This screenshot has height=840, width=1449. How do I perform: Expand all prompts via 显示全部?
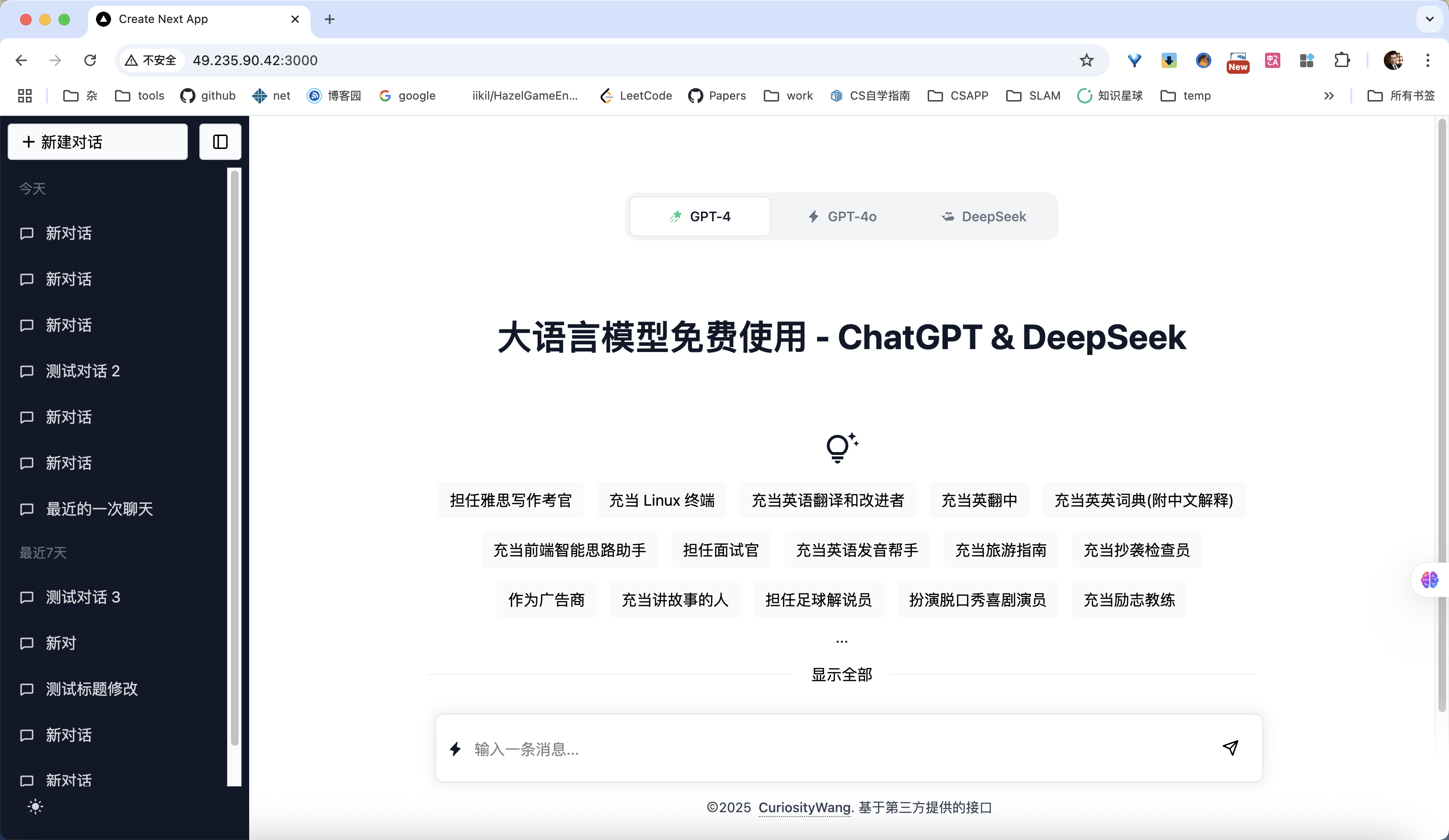pos(841,674)
